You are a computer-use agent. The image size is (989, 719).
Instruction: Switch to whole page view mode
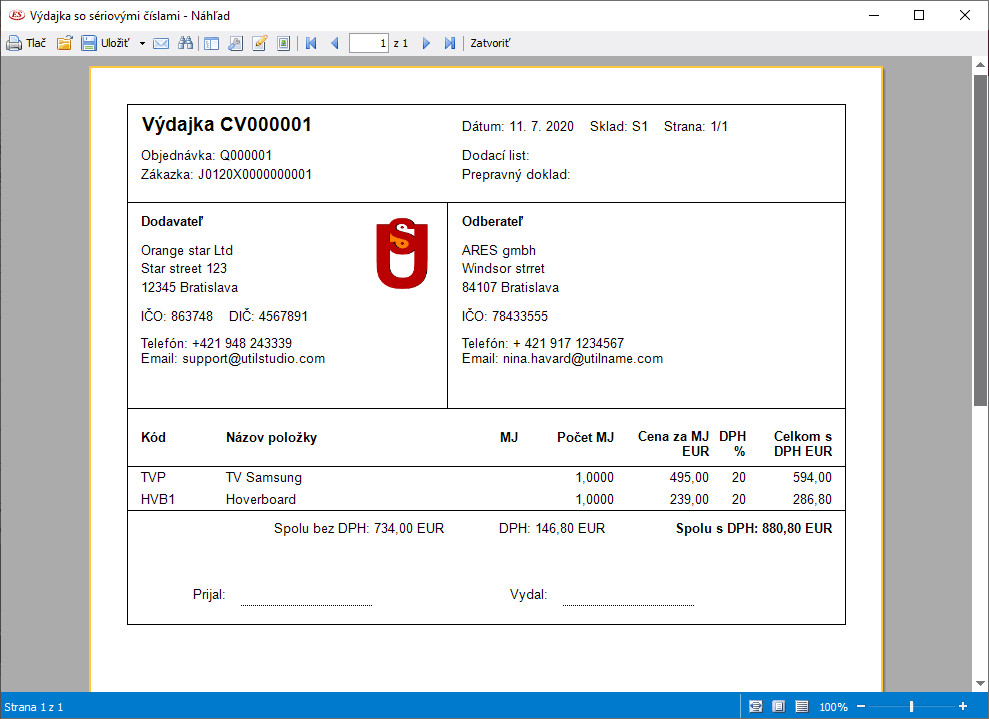[x=778, y=707]
